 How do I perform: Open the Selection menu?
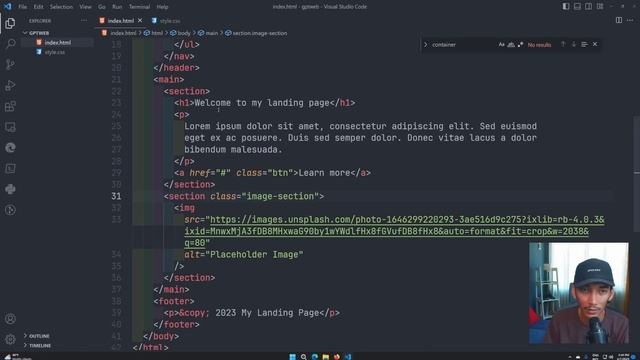[61, 7]
